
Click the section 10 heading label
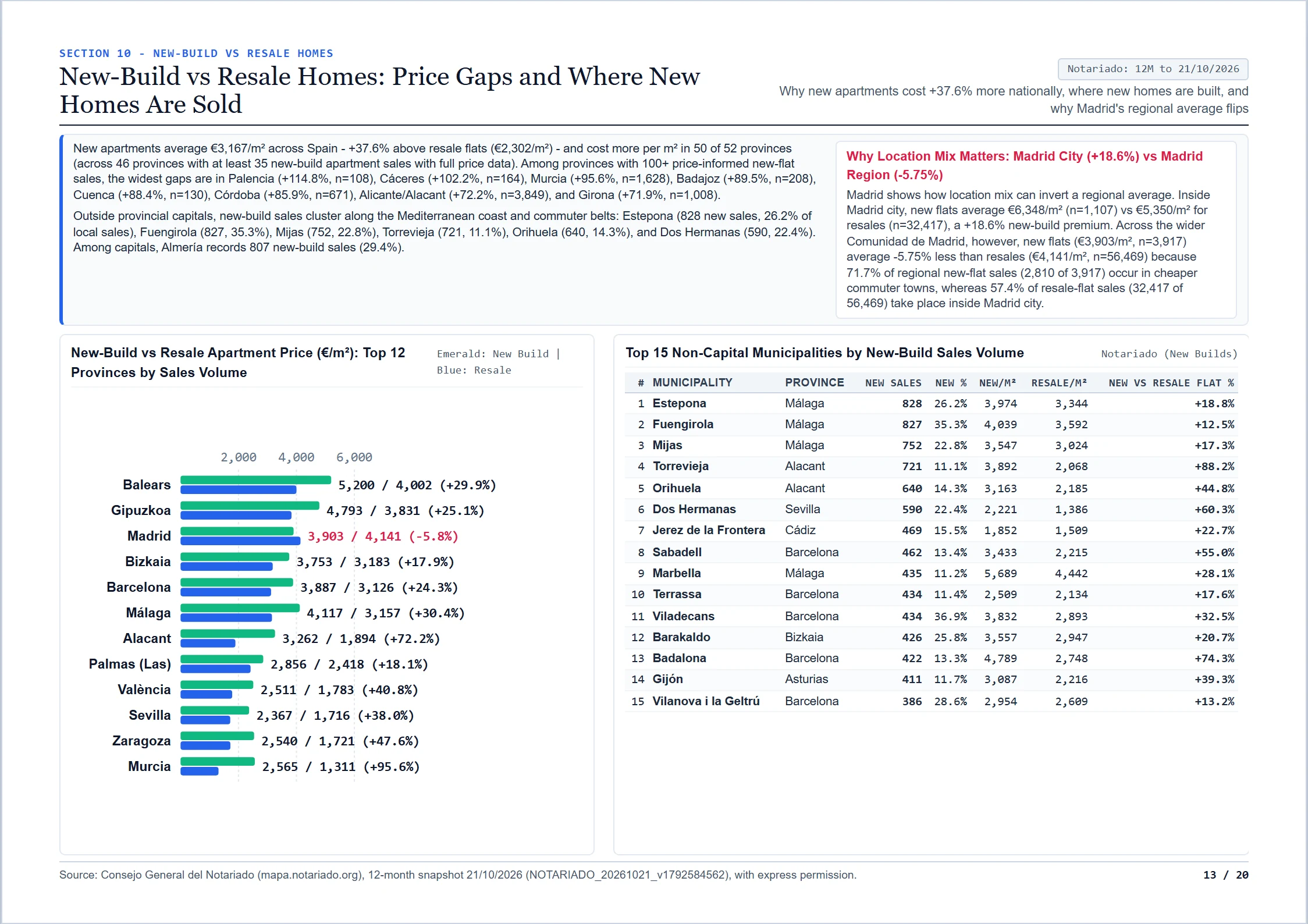click(196, 54)
